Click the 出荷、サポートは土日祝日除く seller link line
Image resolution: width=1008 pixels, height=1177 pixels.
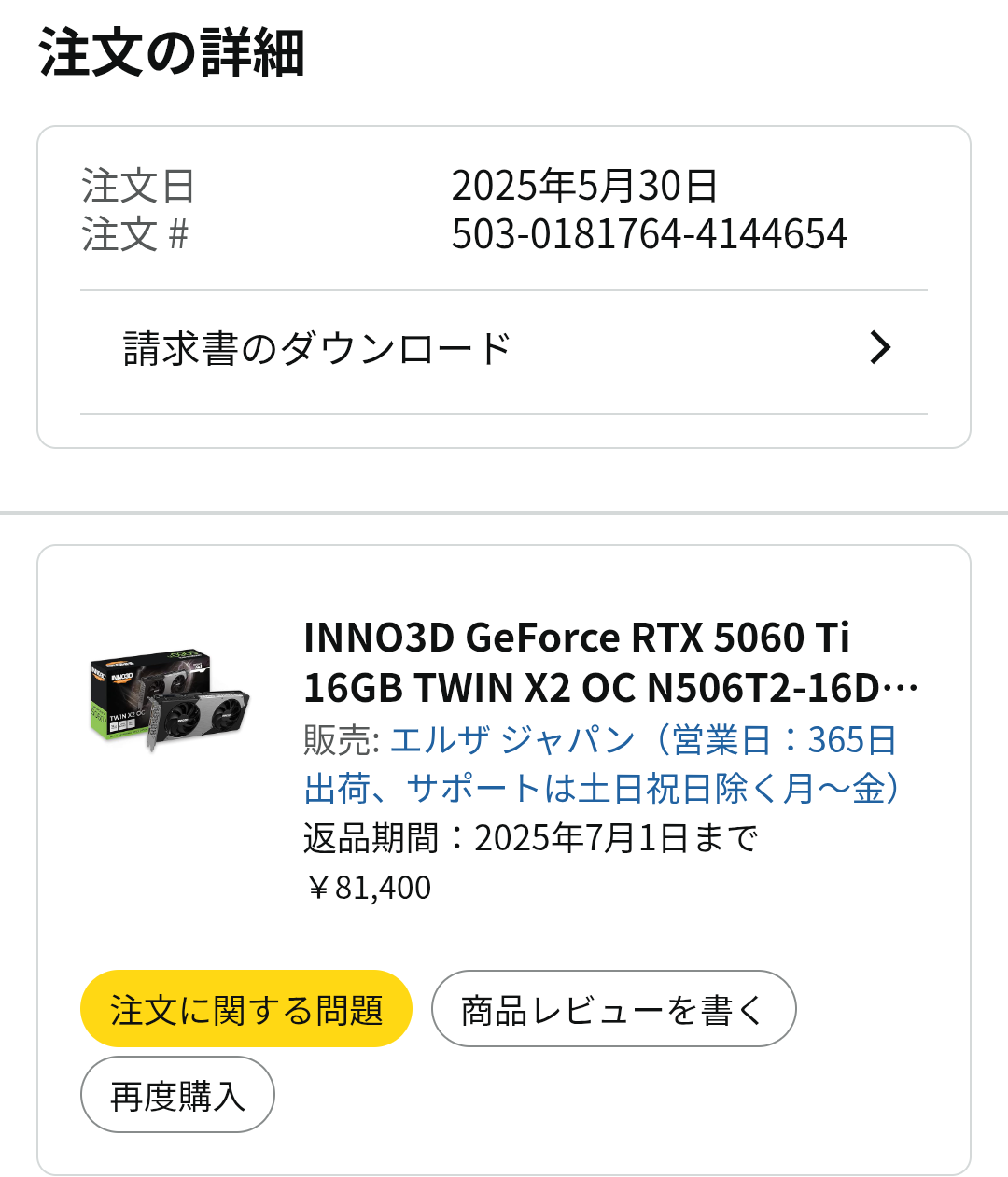click(602, 789)
